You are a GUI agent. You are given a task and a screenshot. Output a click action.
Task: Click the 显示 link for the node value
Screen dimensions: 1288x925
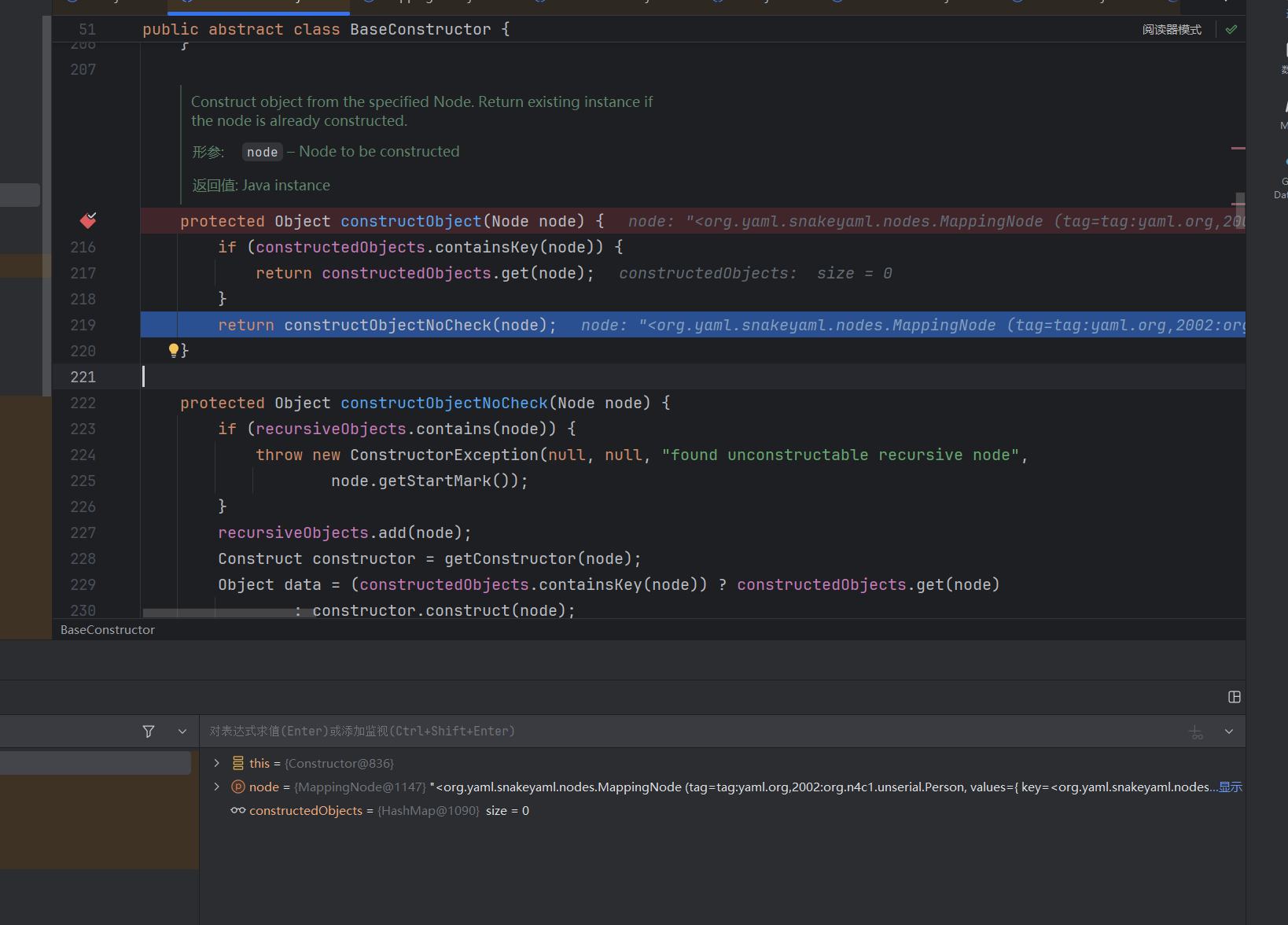(x=1231, y=787)
